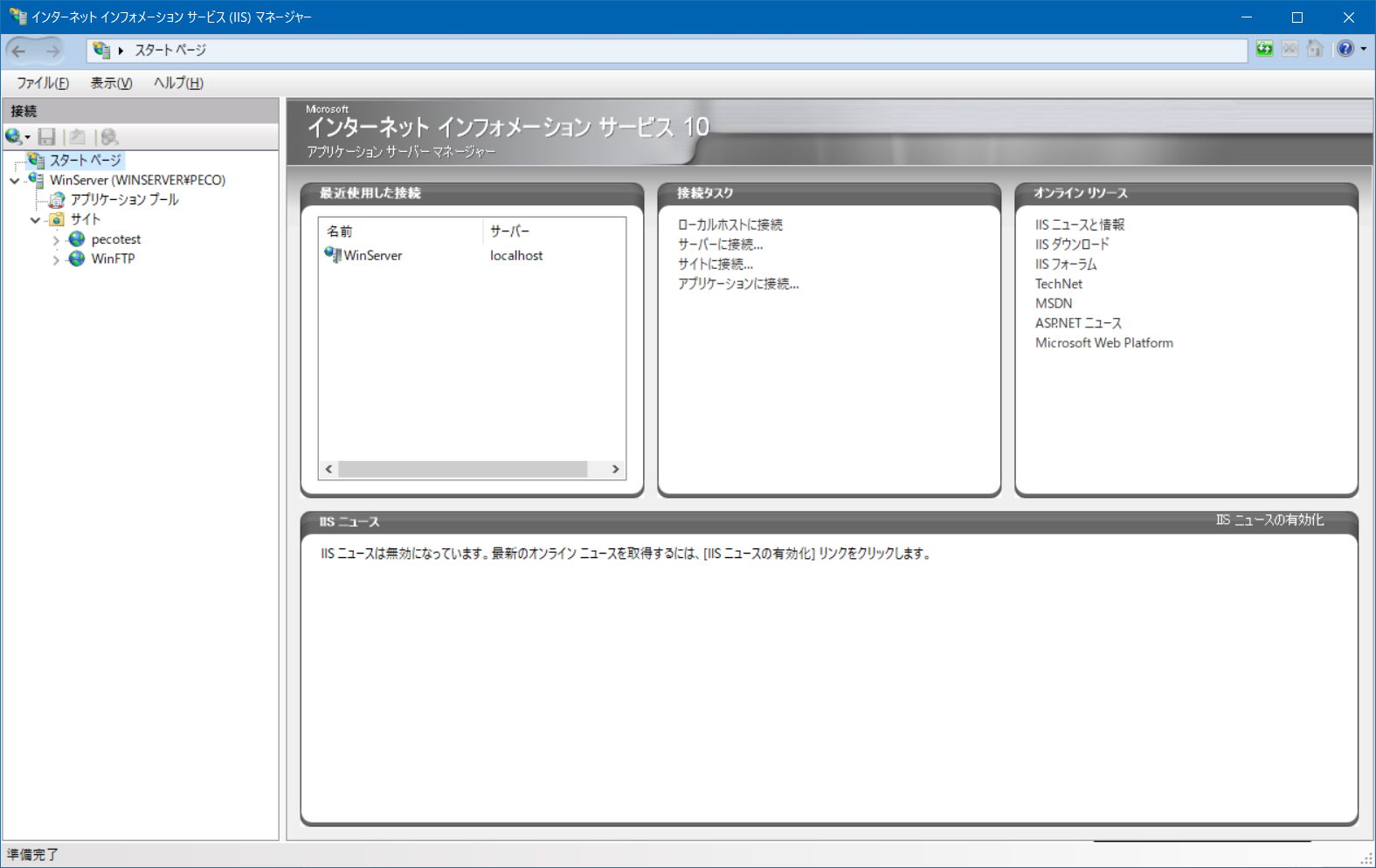Click the back navigation arrow
Viewport: 1376px width, 868px height.
pyautogui.click(x=19, y=51)
